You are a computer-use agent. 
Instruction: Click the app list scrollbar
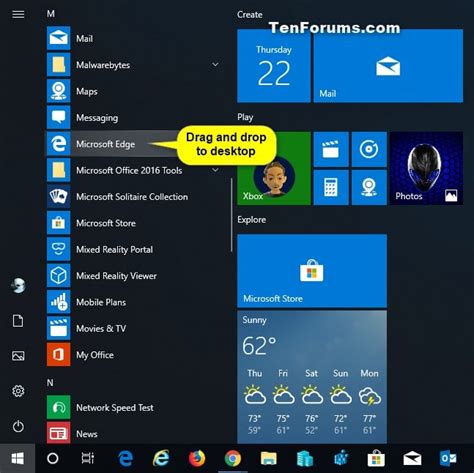click(231, 215)
